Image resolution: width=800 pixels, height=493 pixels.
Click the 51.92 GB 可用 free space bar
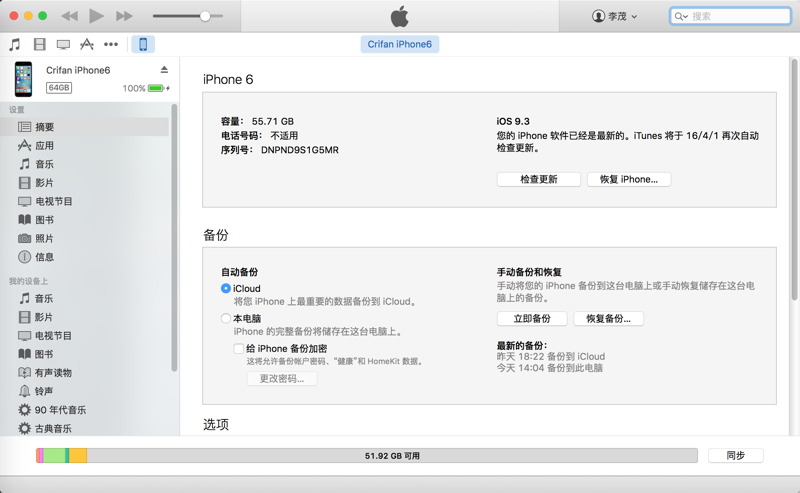point(392,455)
